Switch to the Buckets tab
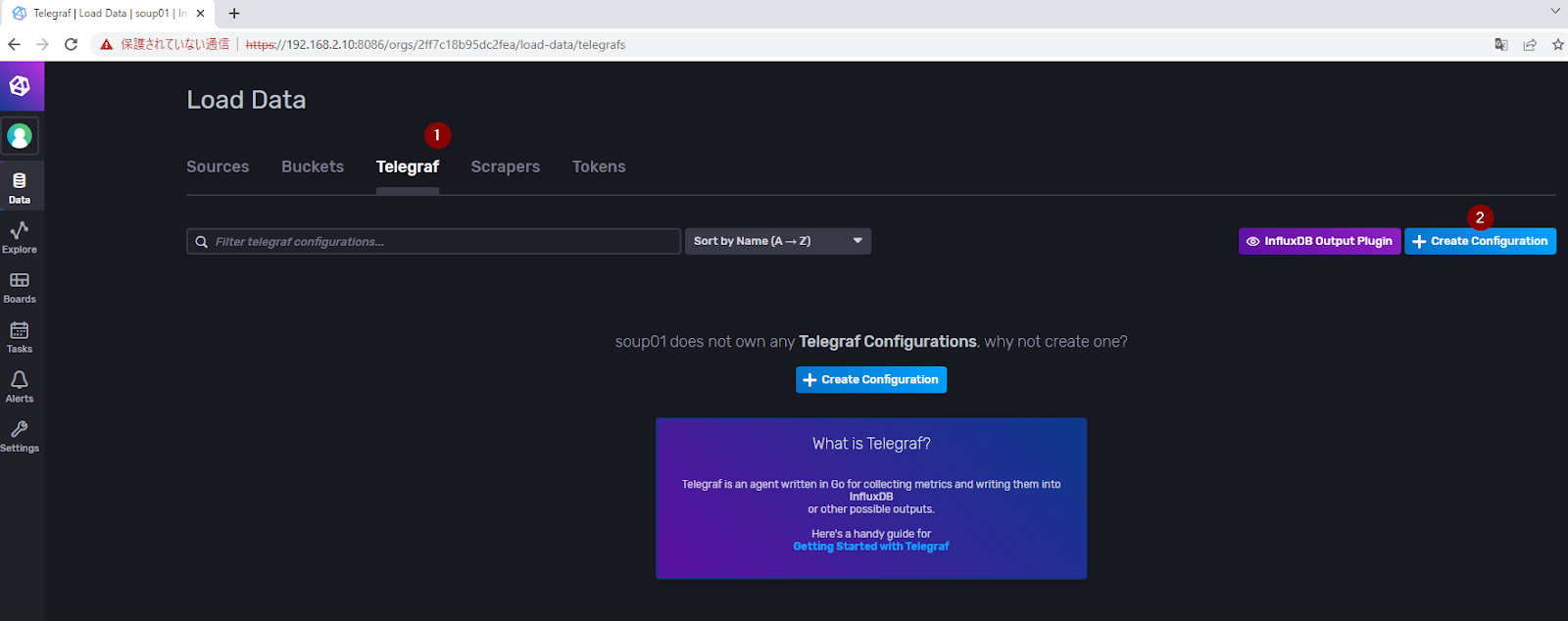The width and height of the screenshot is (1568, 621). (313, 167)
